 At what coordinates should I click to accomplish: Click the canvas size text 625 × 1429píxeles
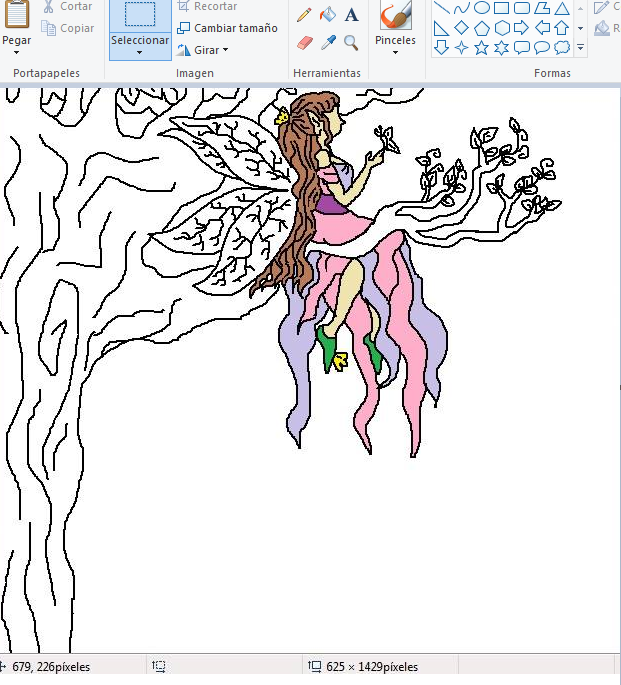tap(372, 667)
